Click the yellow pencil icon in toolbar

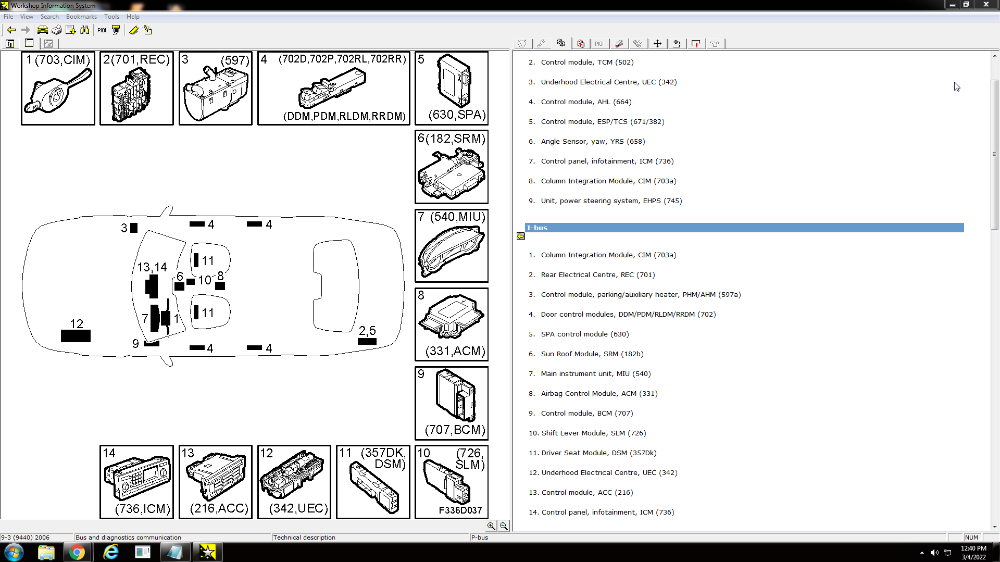click(133, 30)
